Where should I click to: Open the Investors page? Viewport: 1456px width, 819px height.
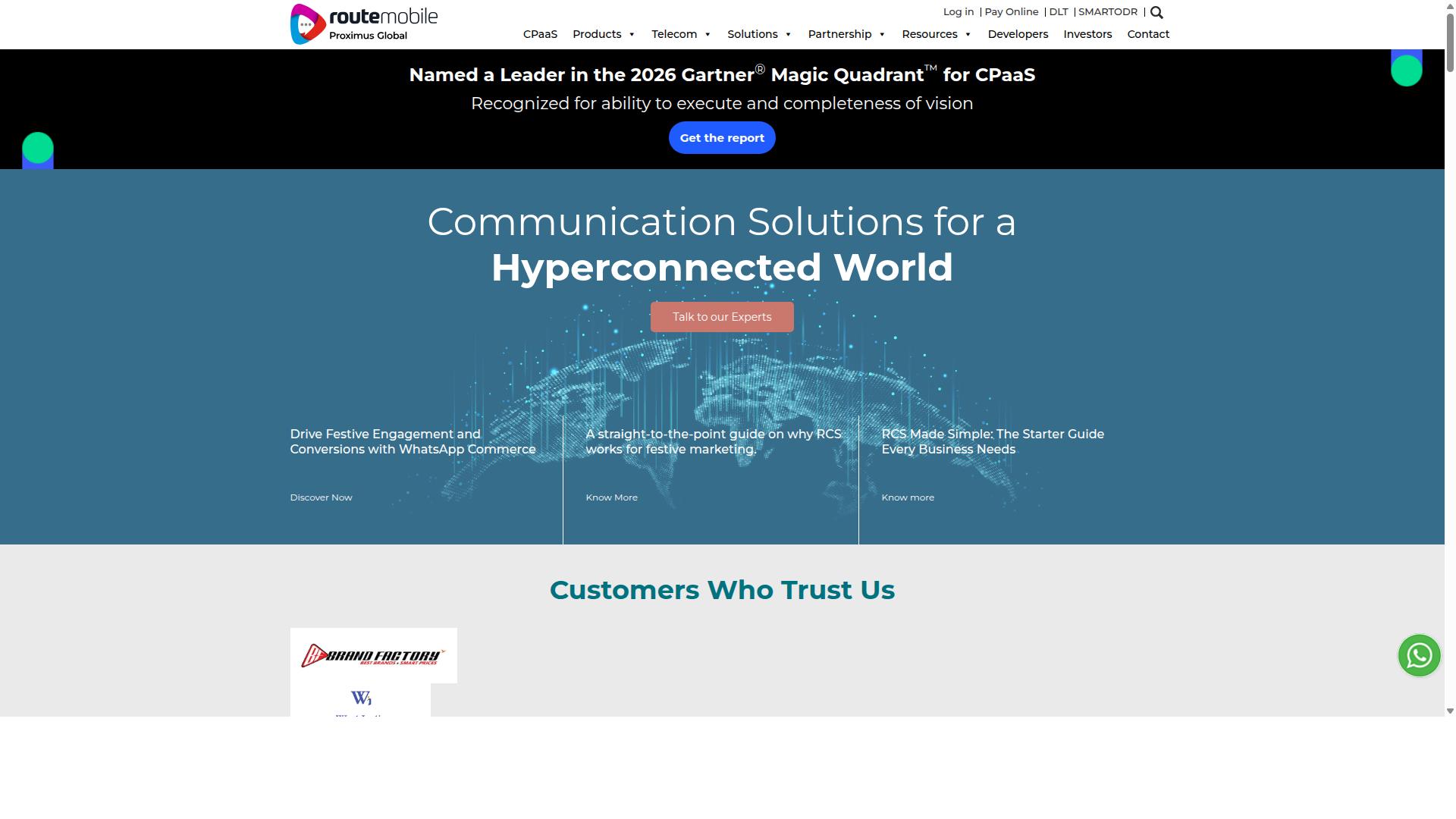[x=1087, y=34]
